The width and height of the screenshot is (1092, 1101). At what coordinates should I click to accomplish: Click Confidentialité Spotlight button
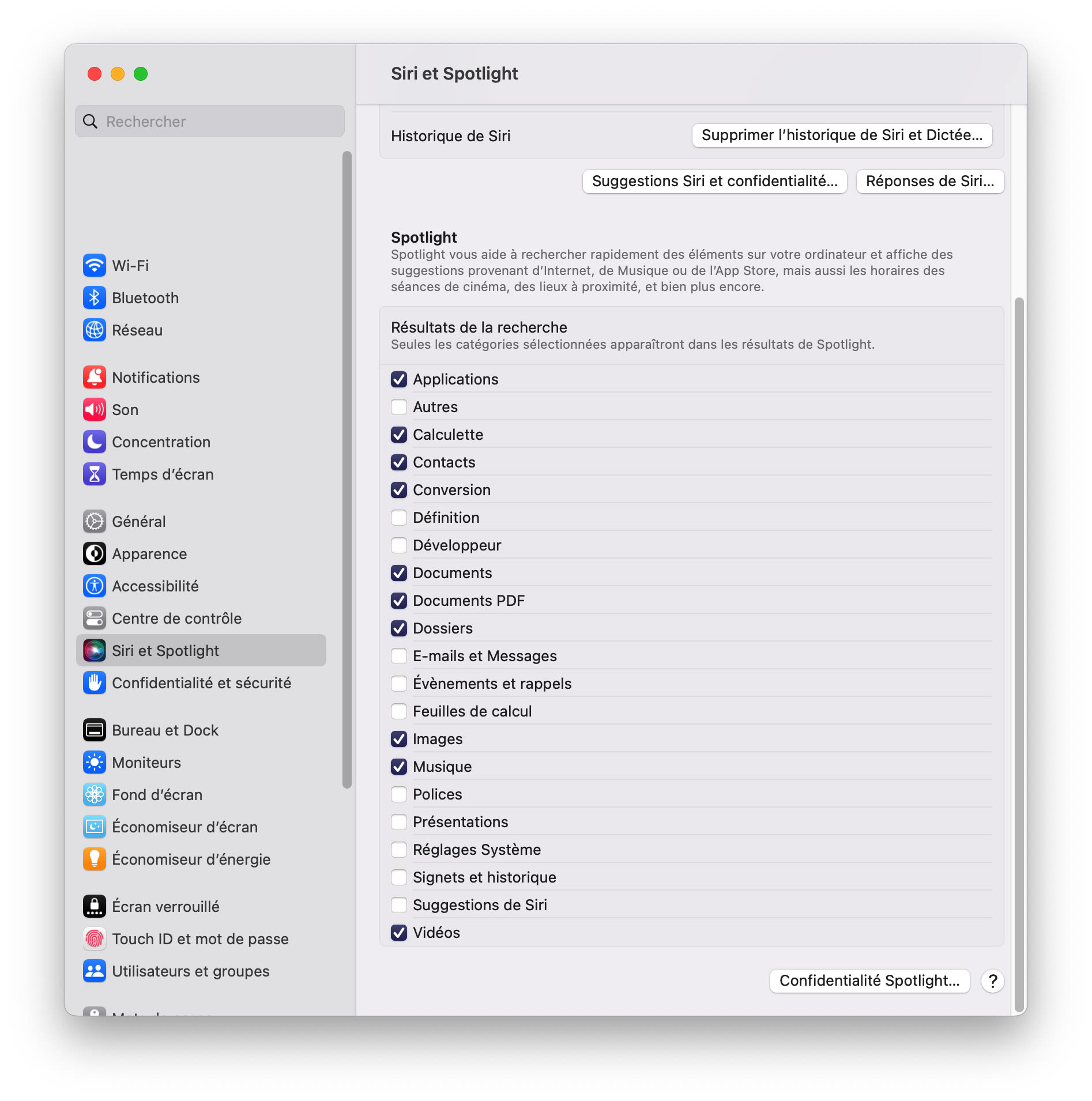coord(869,981)
